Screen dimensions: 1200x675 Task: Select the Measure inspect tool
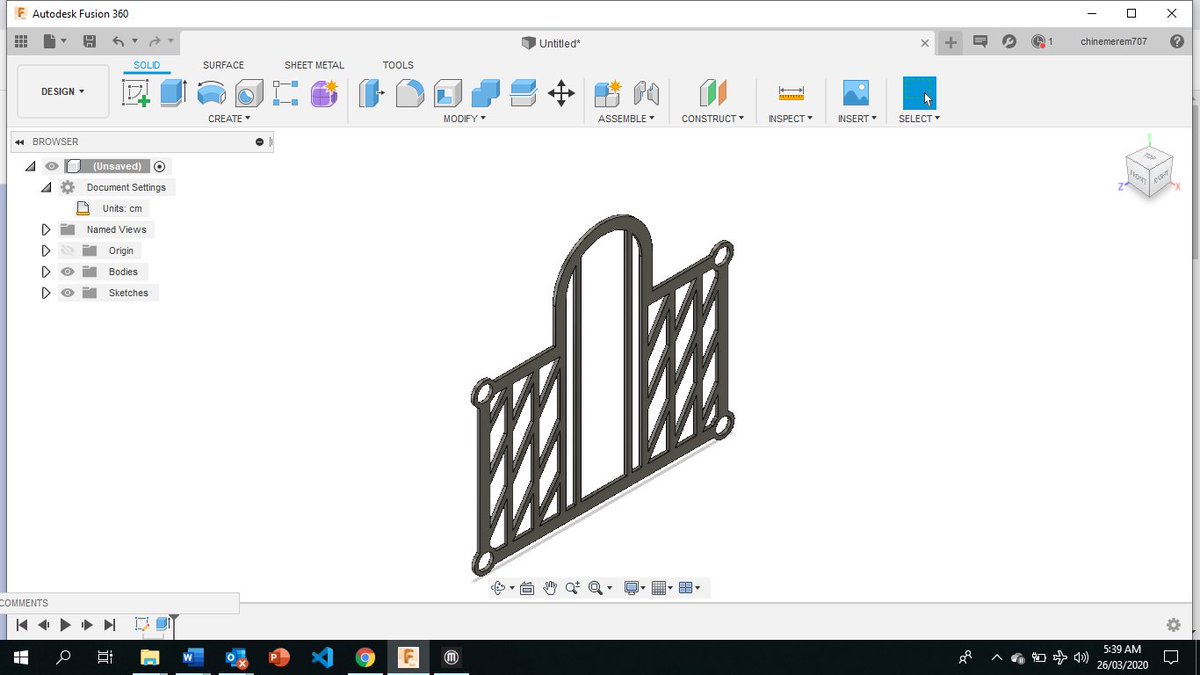tap(791, 93)
